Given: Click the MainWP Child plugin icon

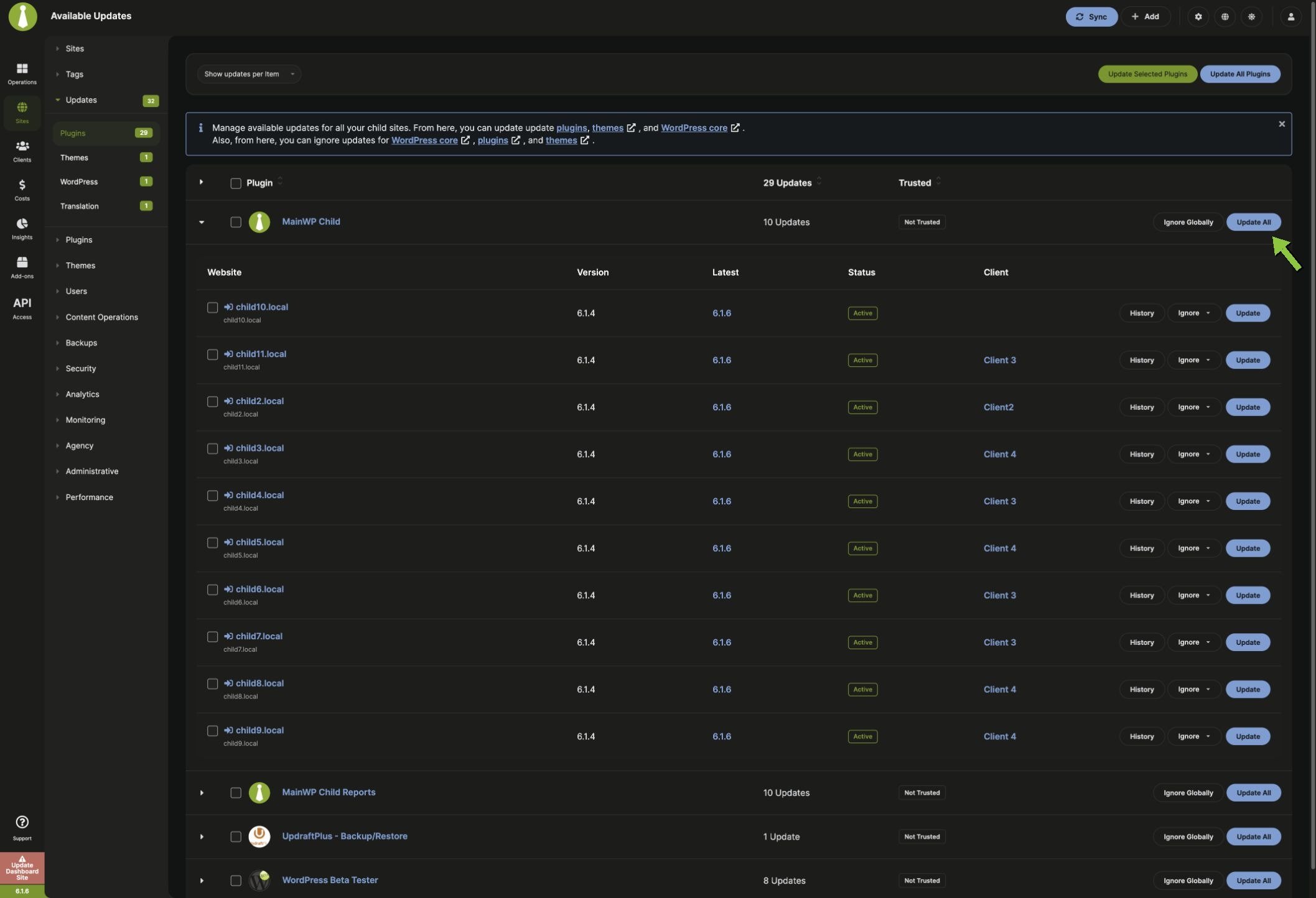Looking at the screenshot, I should click(x=259, y=222).
